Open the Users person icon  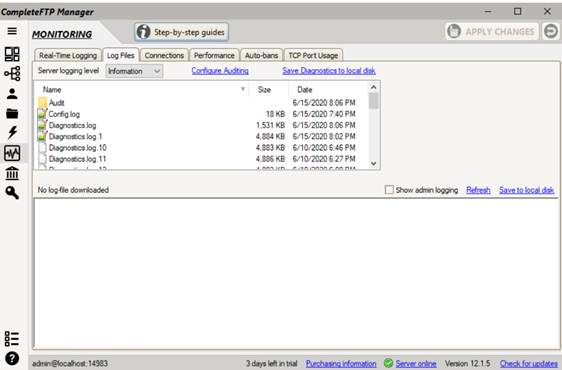click(x=12, y=94)
